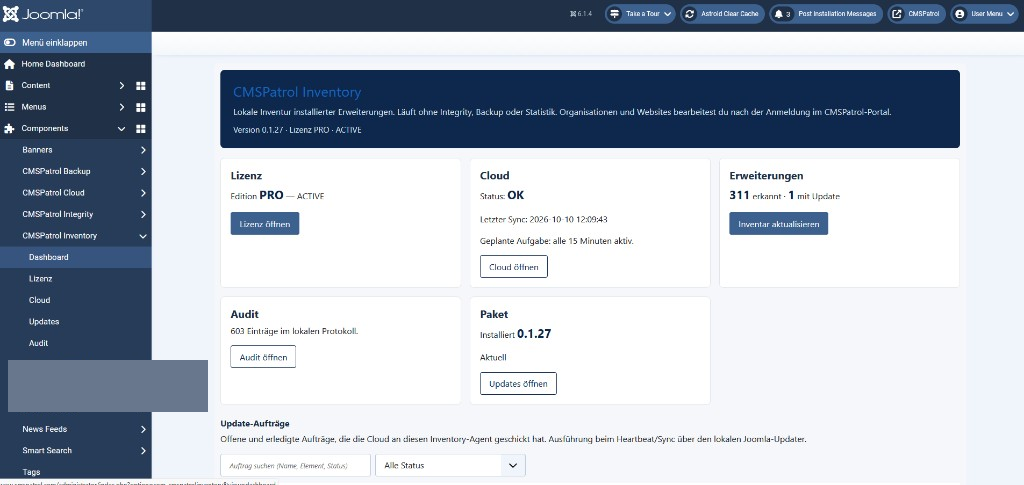The height and width of the screenshot is (485, 1024).
Task: Open Content dashboard grid icon
Action: pos(140,86)
